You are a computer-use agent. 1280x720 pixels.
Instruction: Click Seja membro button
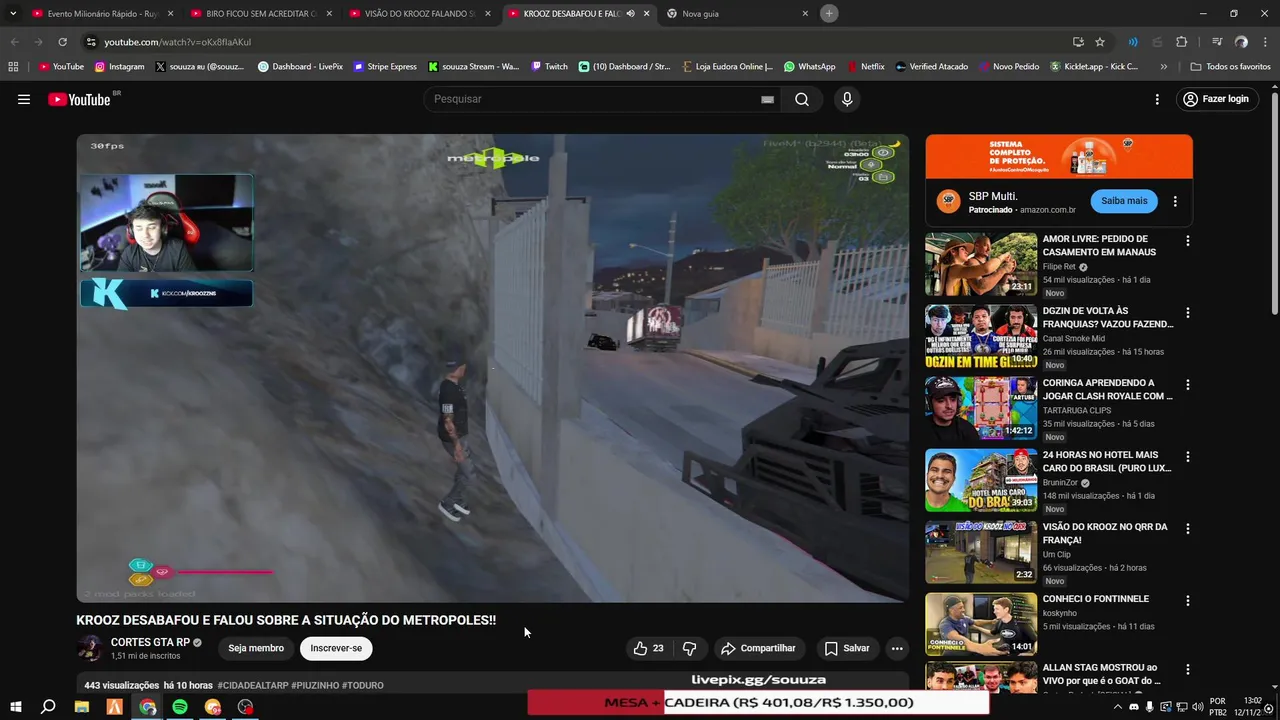(x=256, y=648)
